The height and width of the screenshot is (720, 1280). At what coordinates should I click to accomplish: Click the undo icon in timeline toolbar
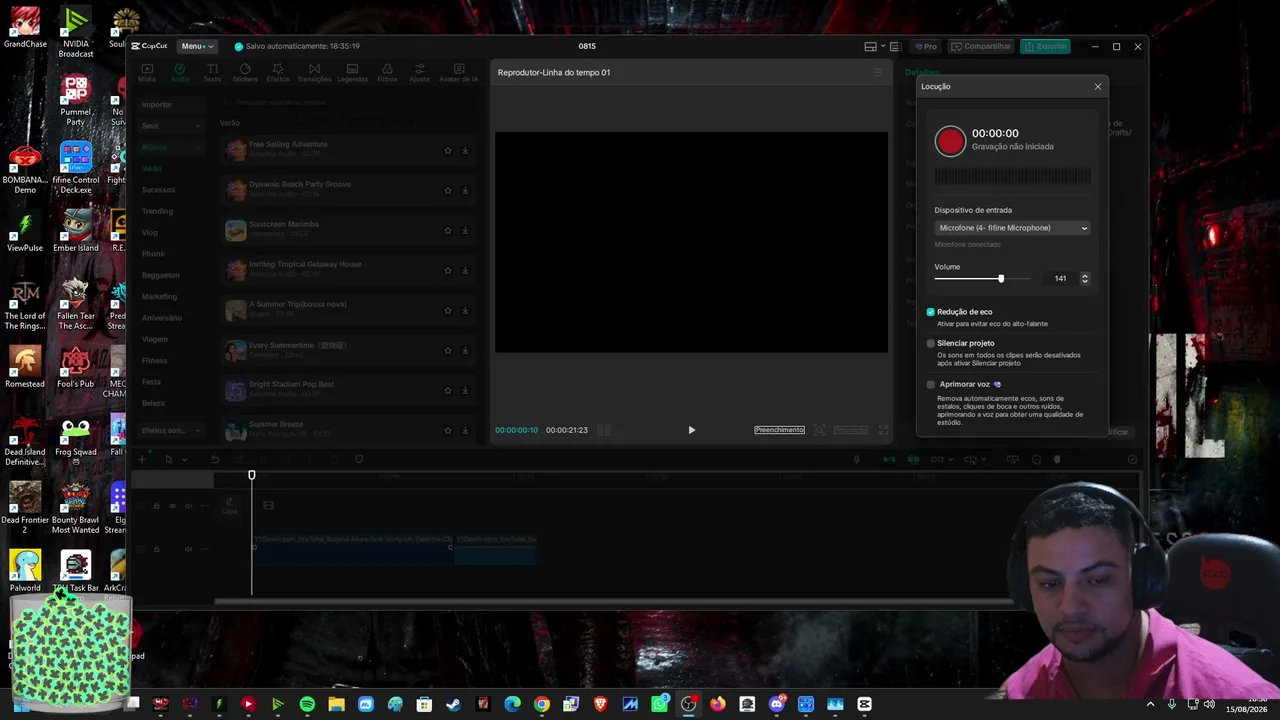click(x=214, y=459)
